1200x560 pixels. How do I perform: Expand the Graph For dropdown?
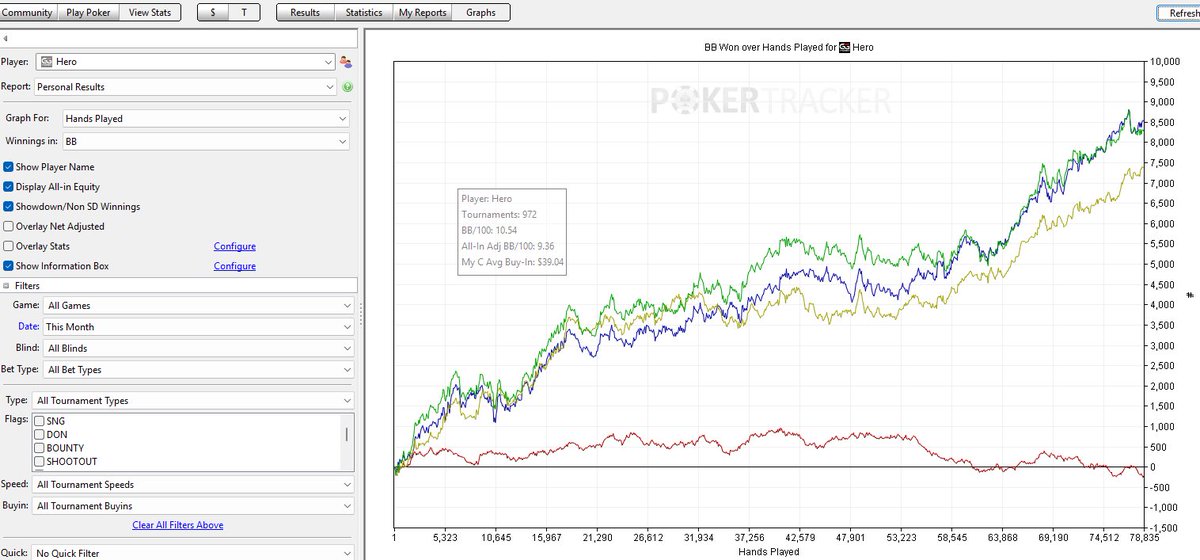205,118
